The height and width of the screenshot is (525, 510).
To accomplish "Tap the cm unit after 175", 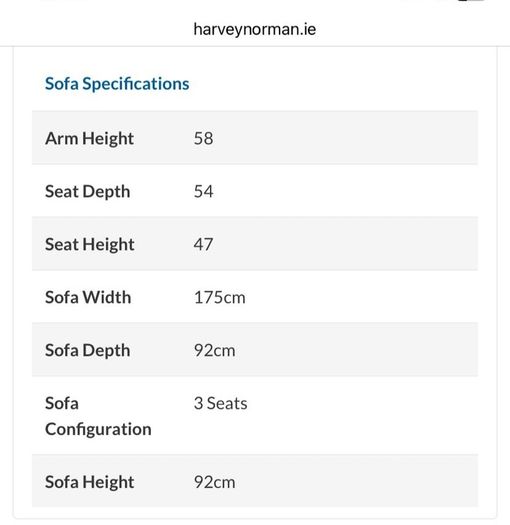I will click(234, 298).
